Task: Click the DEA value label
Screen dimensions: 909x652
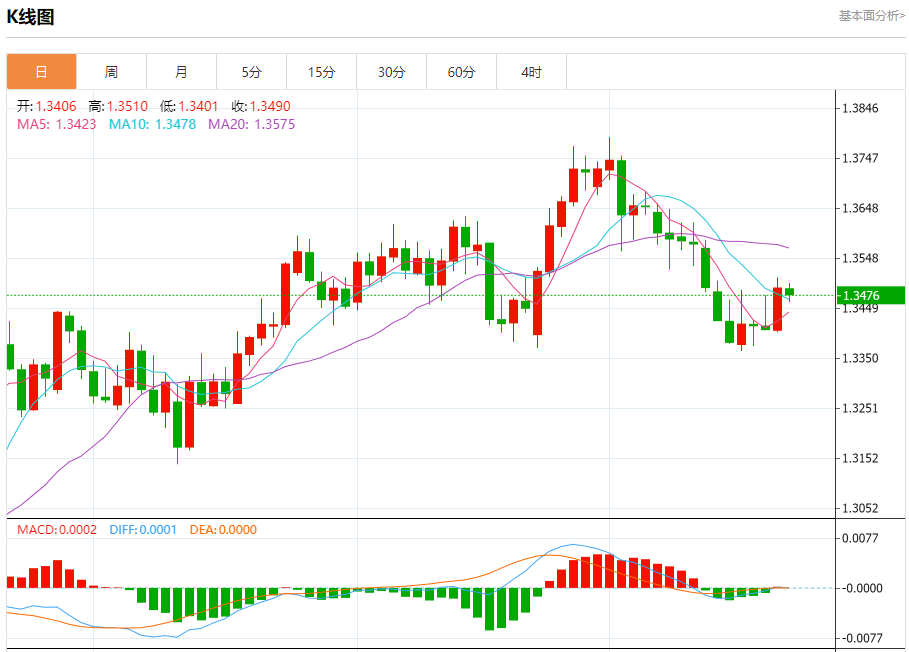Action: tap(223, 530)
